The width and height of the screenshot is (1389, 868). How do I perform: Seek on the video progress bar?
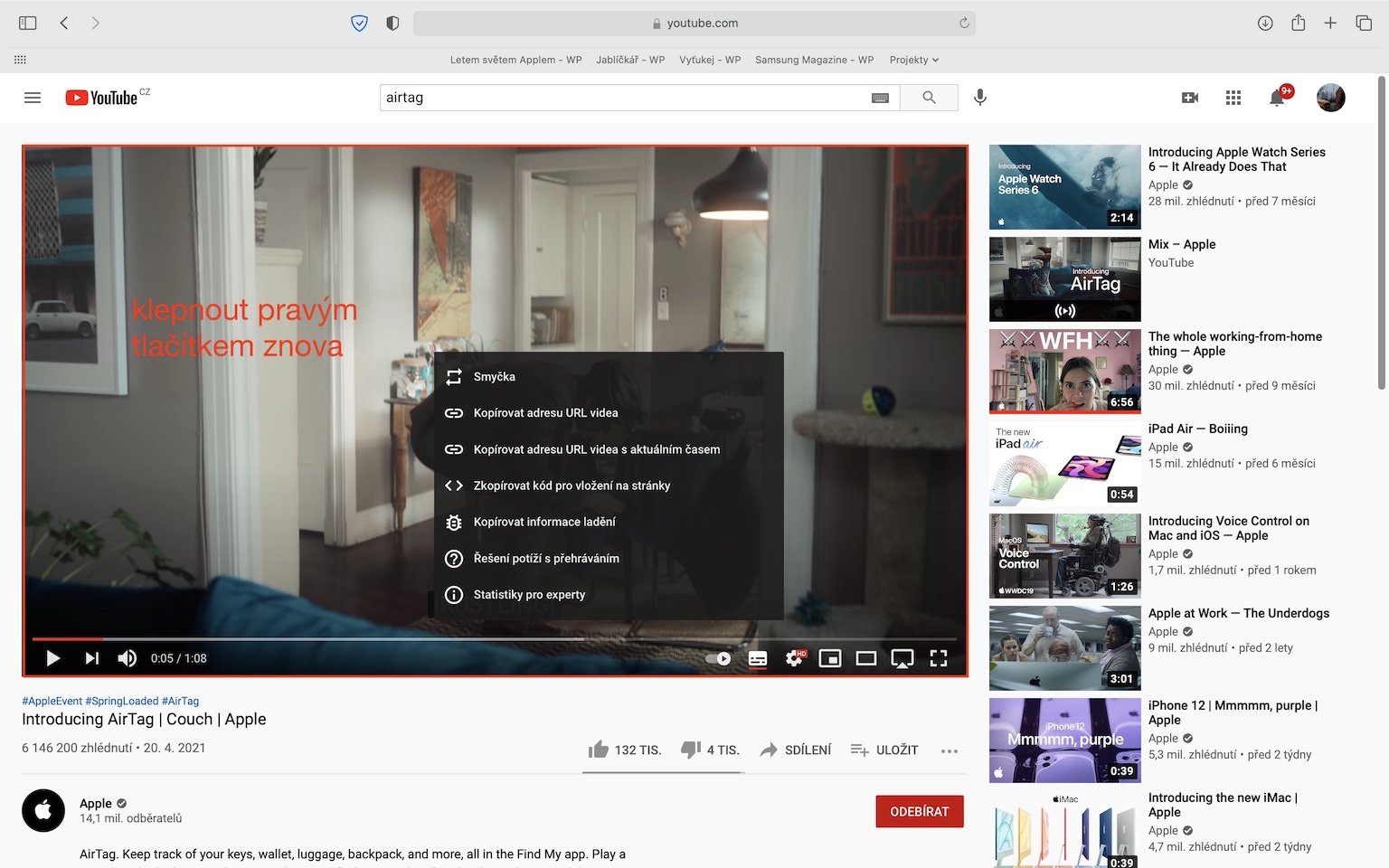click(495, 638)
